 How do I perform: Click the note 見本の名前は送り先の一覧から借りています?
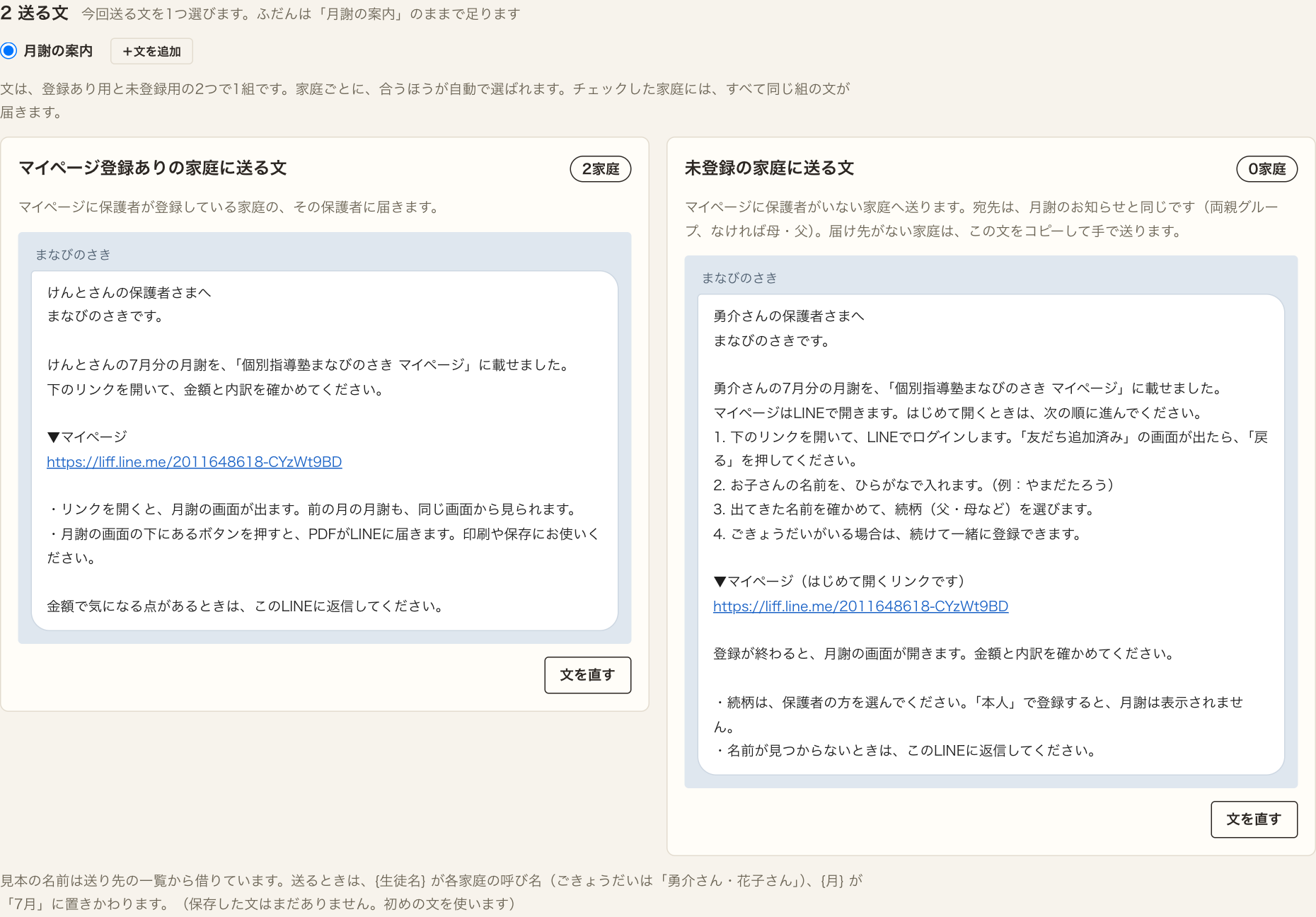432,892
